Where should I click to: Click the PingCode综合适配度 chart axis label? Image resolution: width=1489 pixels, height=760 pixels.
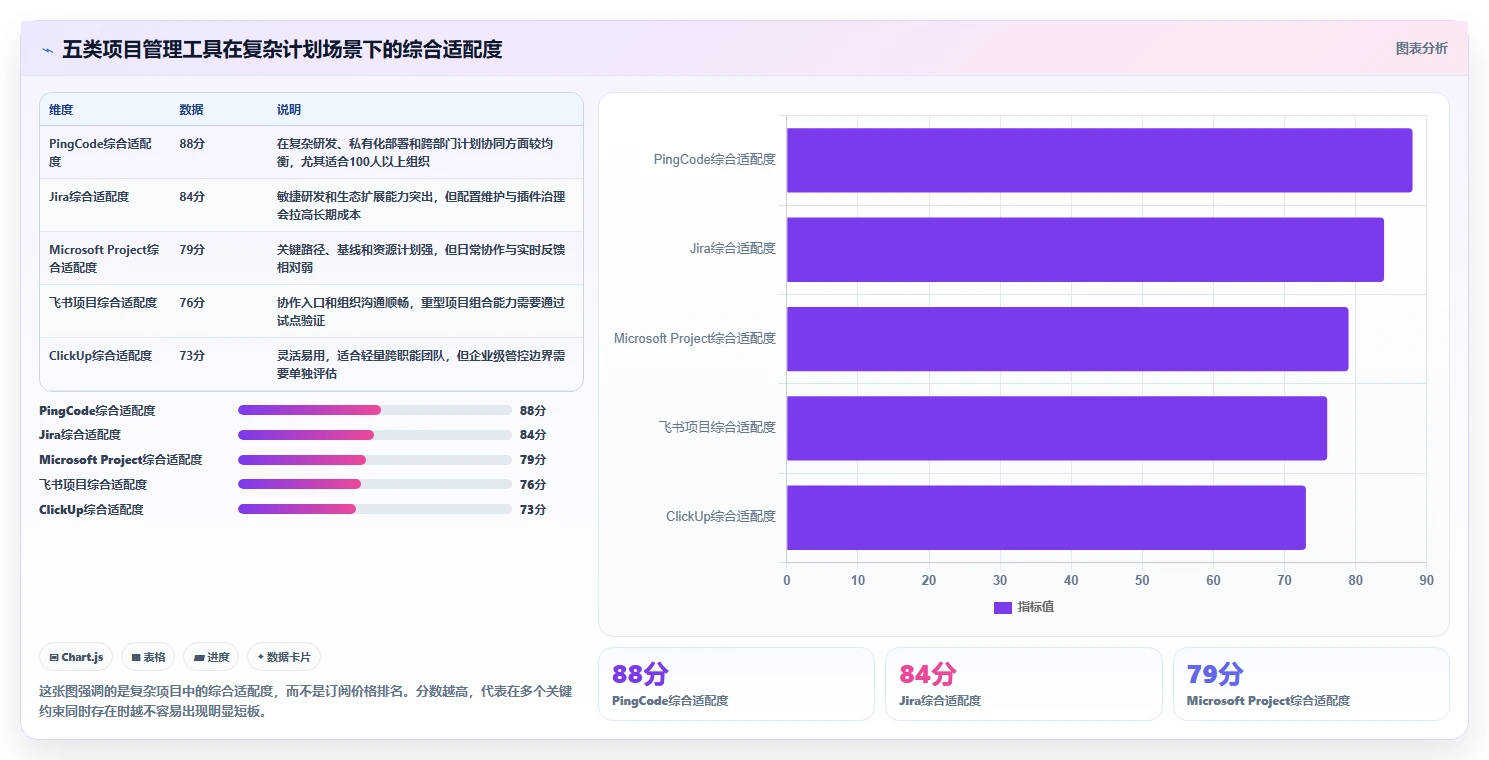click(x=715, y=160)
